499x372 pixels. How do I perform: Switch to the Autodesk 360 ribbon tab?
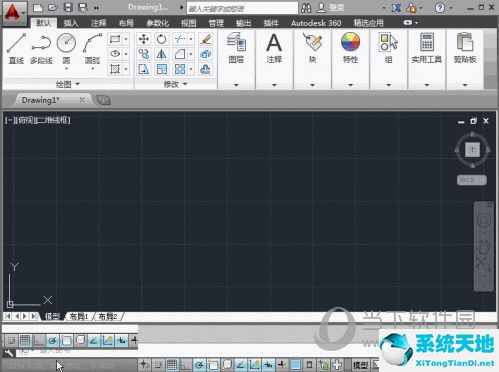coord(316,23)
